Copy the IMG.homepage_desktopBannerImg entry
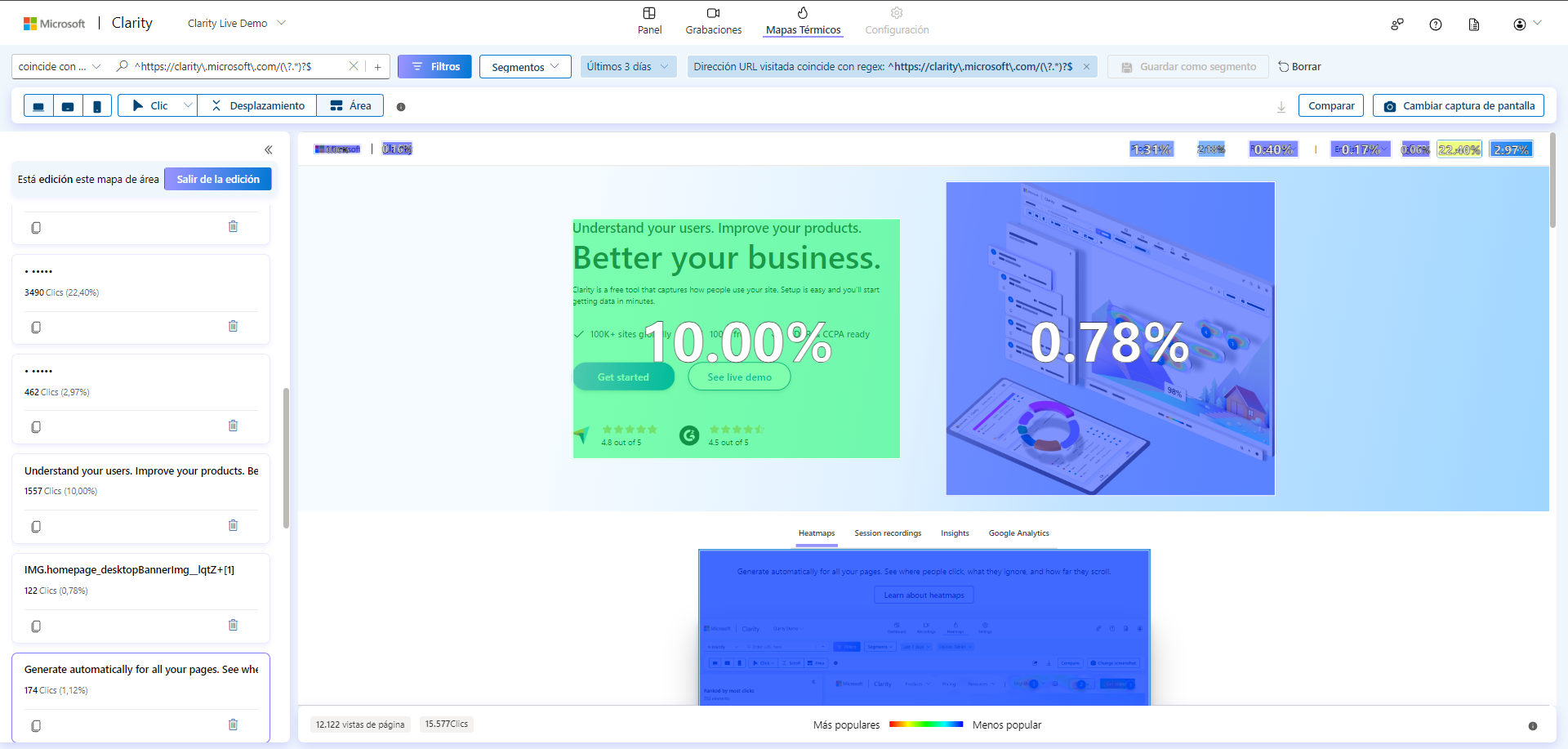The image size is (1568, 749). (x=36, y=626)
